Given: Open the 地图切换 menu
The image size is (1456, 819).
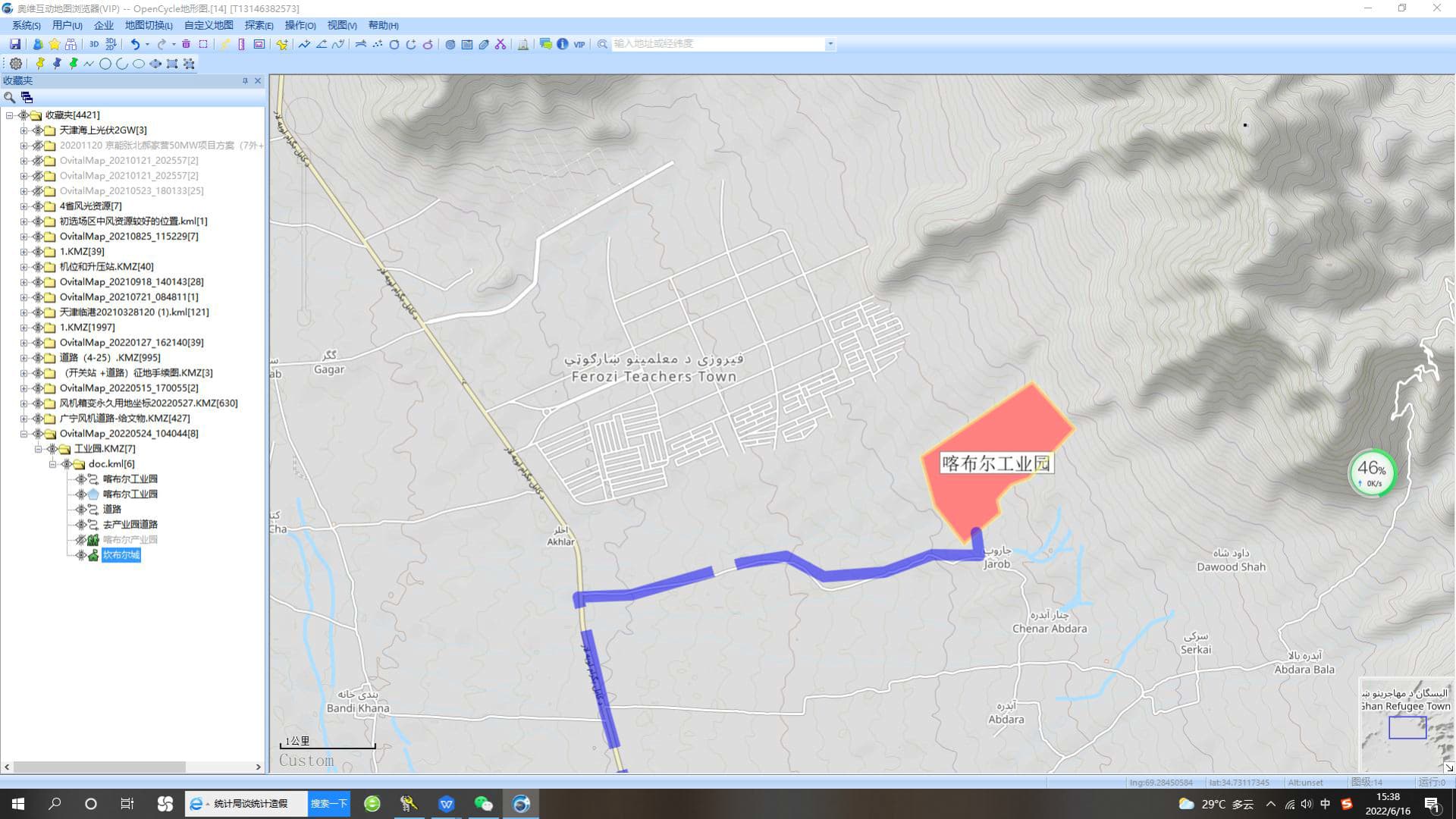Looking at the screenshot, I should pyautogui.click(x=148, y=25).
